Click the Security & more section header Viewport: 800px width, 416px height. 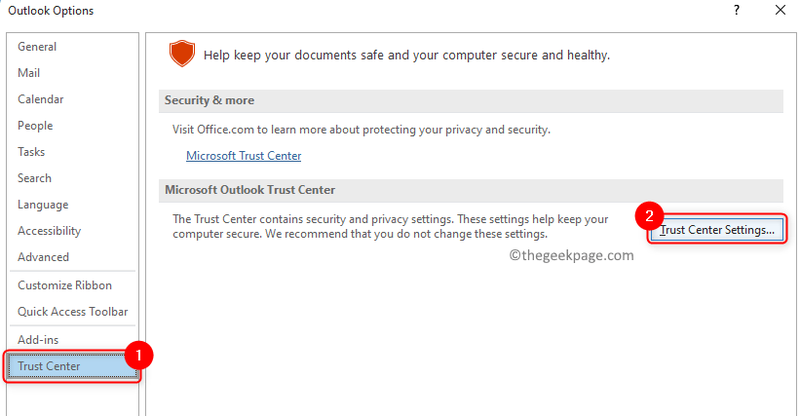(x=470, y=101)
